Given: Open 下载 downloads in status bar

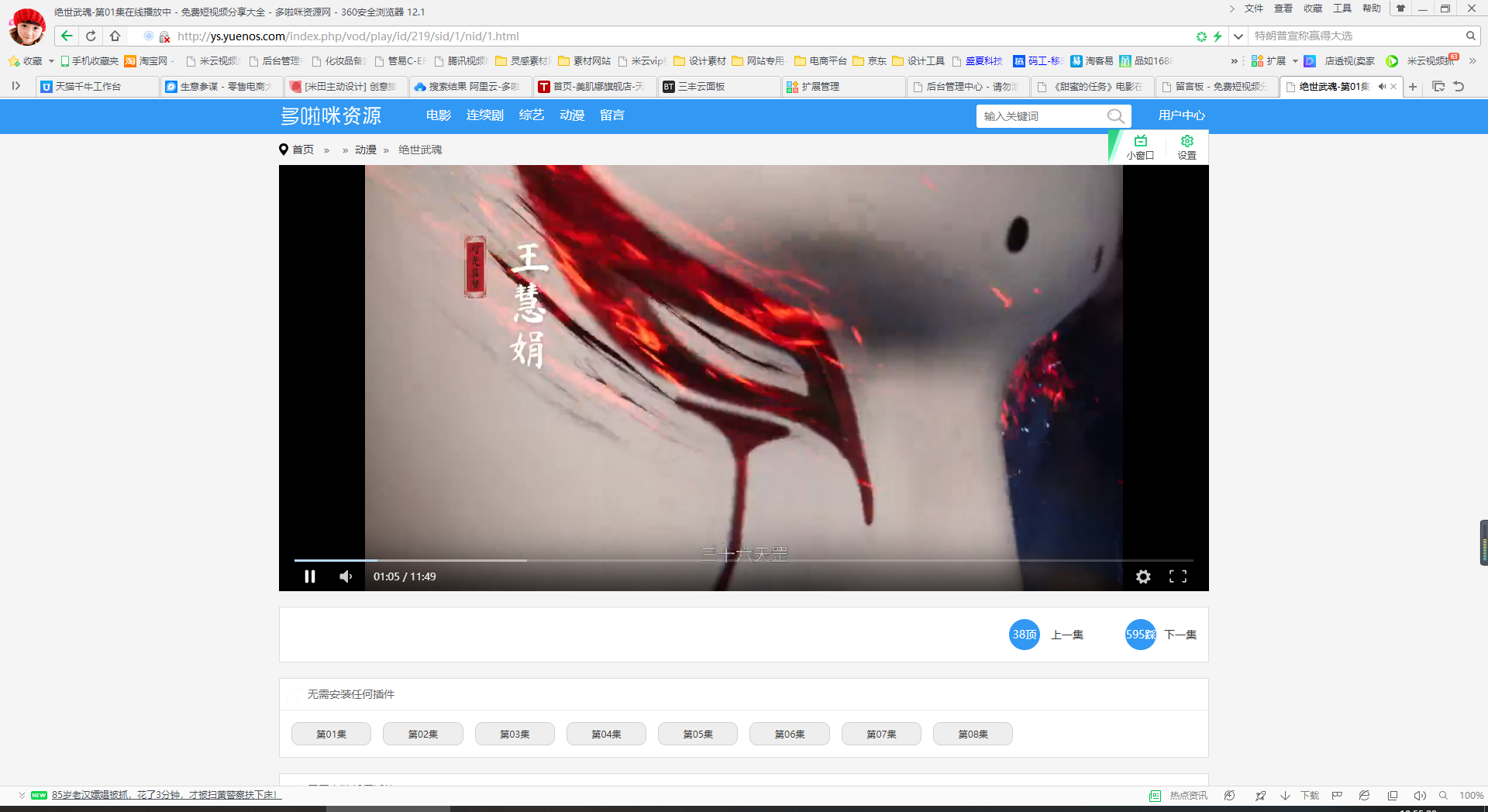Looking at the screenshot, I should point(1300,796).
